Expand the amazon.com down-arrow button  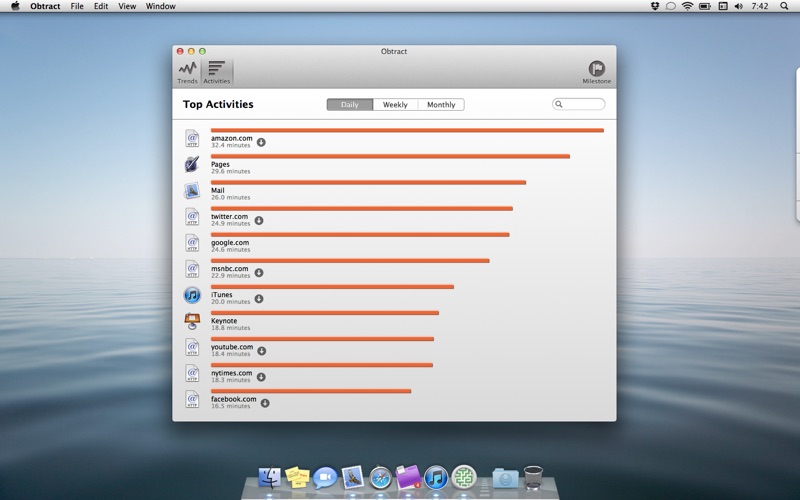[261, 142]
